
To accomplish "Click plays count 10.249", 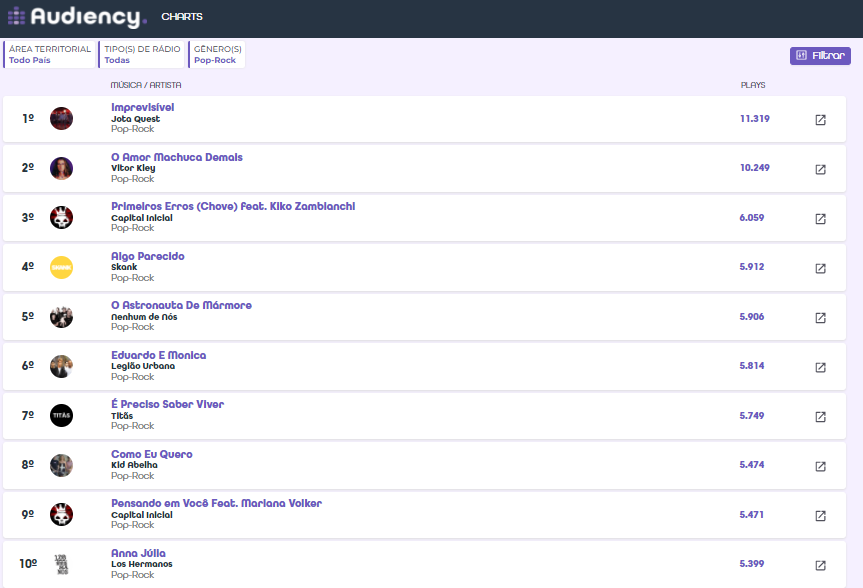I will coord(755,168).
